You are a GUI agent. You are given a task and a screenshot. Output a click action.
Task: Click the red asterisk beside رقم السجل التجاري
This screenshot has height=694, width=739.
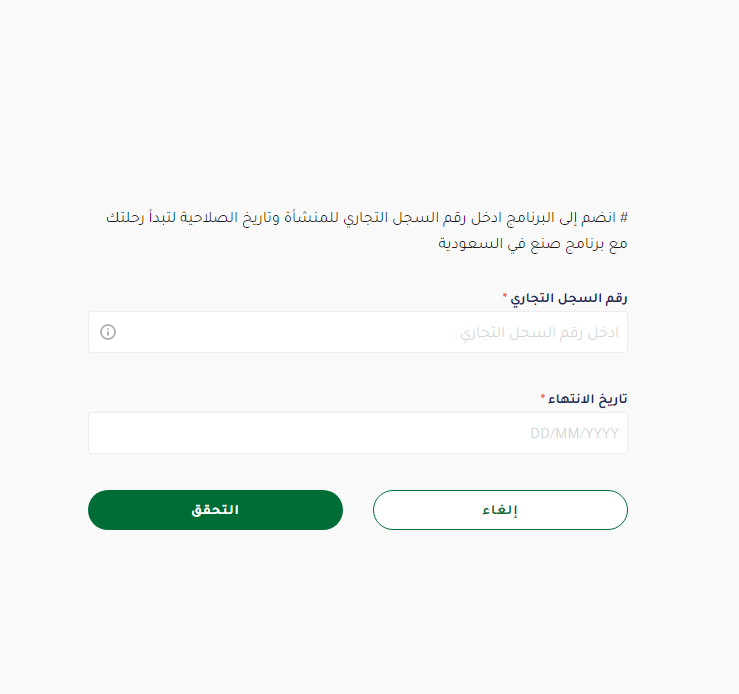coord(504,296)
